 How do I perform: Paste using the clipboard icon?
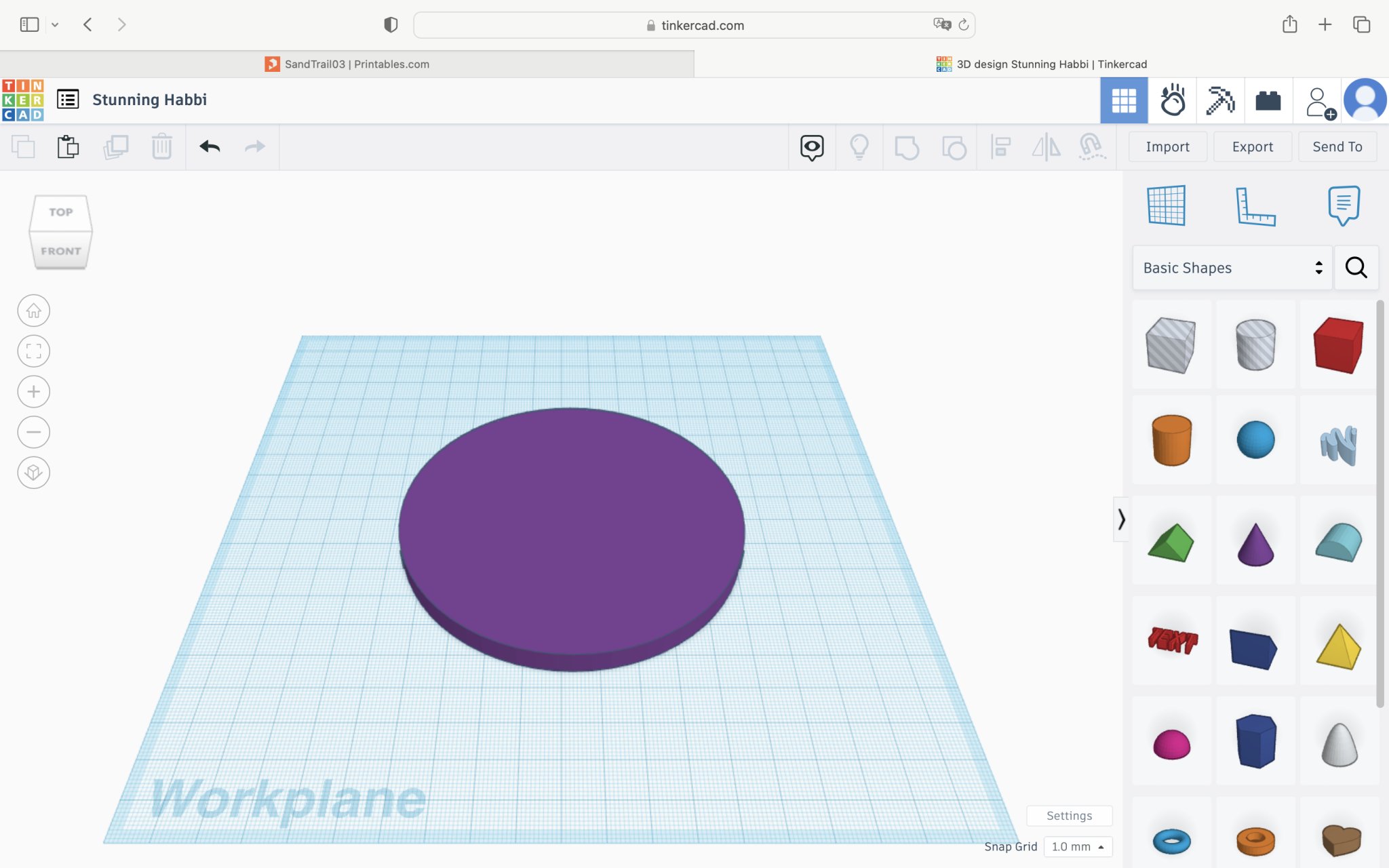(68, 146)
